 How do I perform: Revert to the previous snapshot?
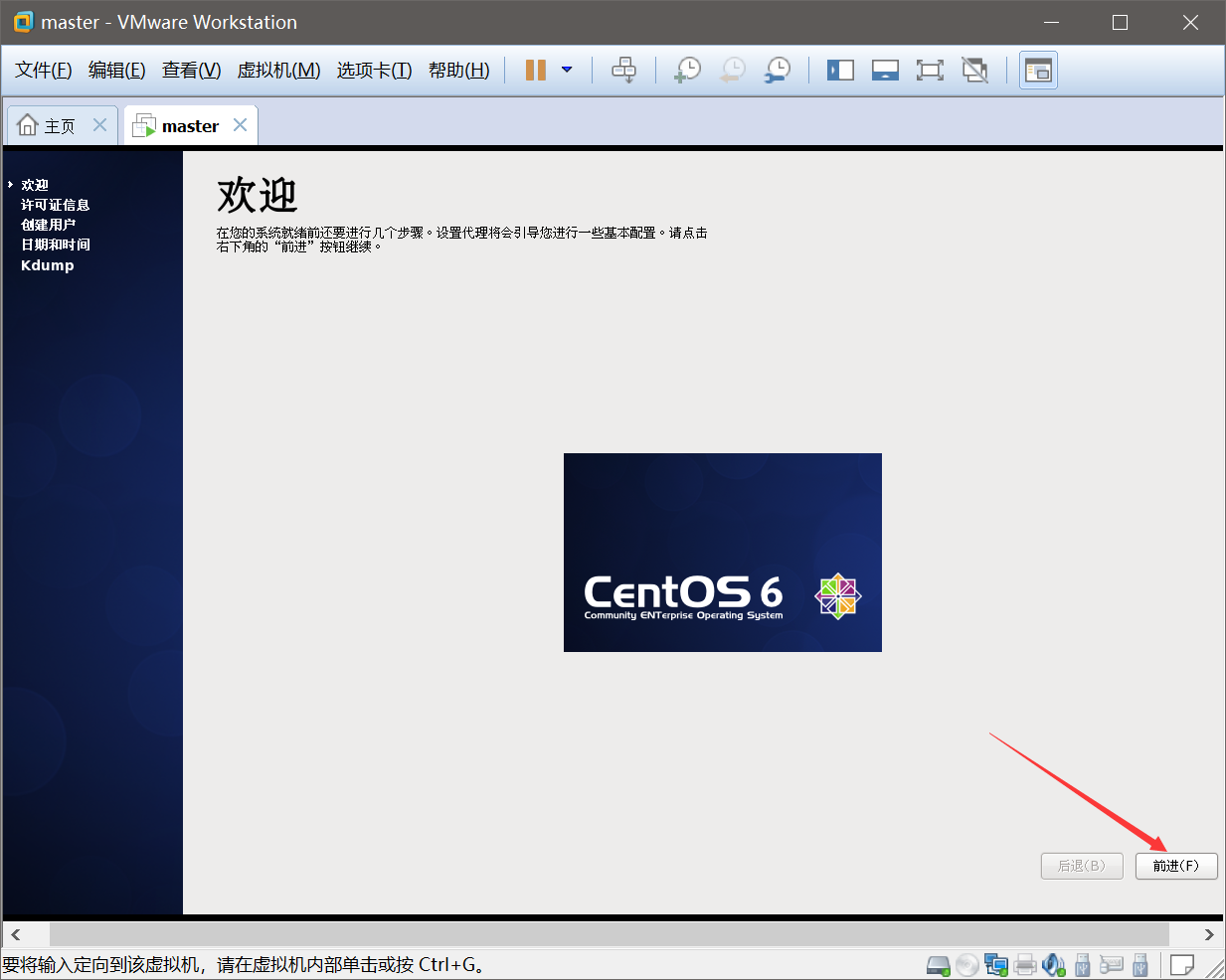[x=733, y=70]
